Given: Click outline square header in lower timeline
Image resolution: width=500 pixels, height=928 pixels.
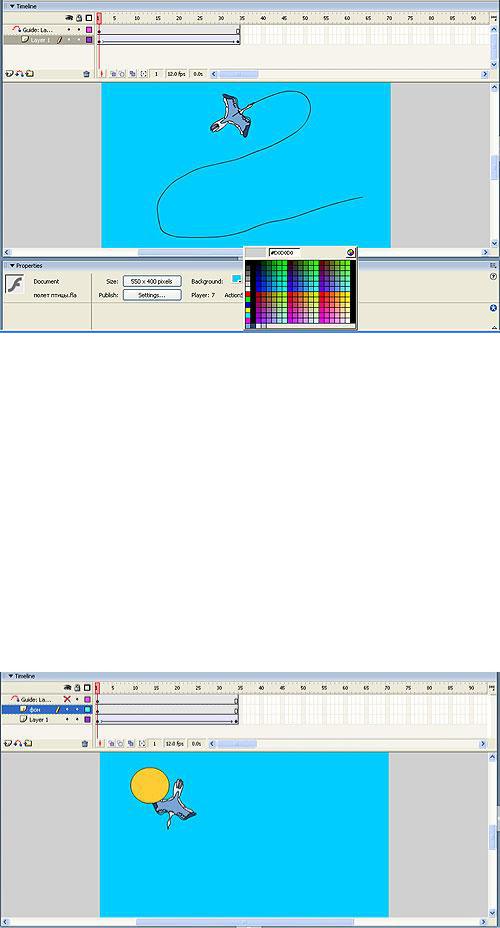Looking at the screenshot, I should click(88, 688).
